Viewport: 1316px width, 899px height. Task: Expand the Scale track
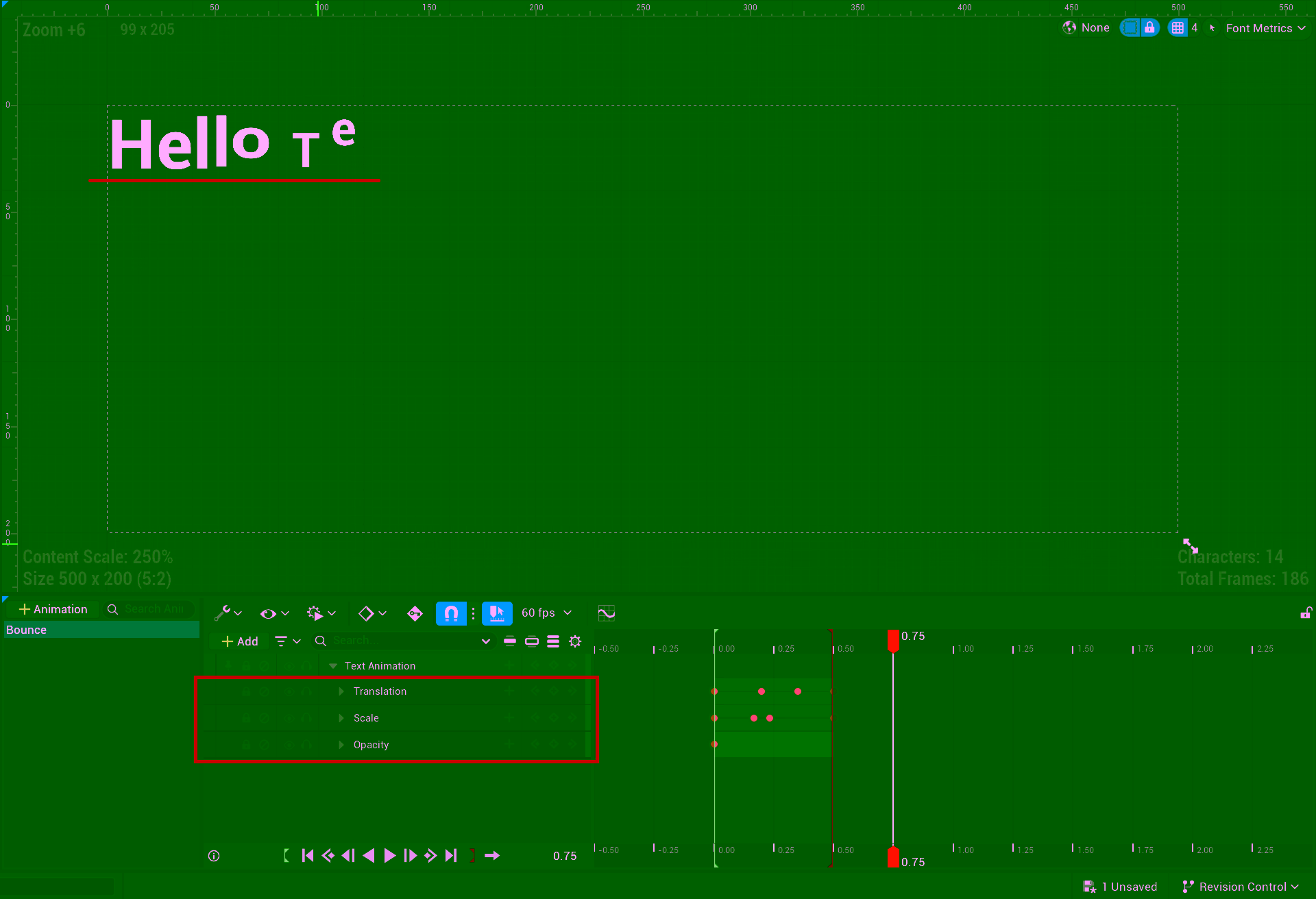[x=341, y=718]
